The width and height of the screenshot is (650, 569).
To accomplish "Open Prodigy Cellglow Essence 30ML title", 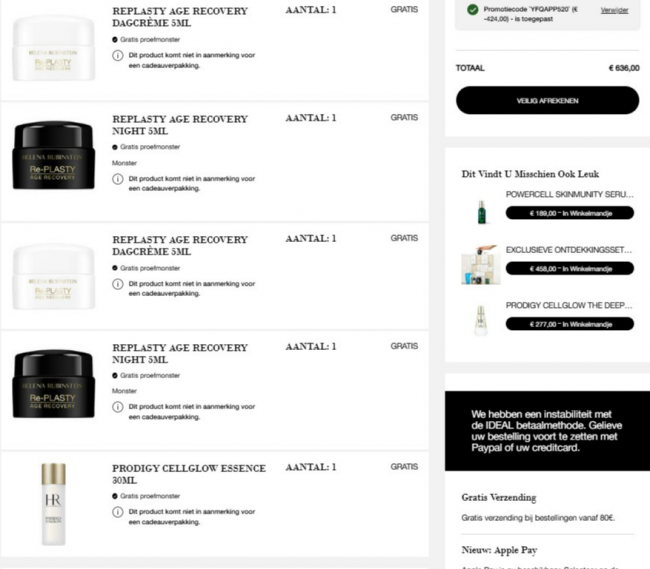I will [189, 474].
